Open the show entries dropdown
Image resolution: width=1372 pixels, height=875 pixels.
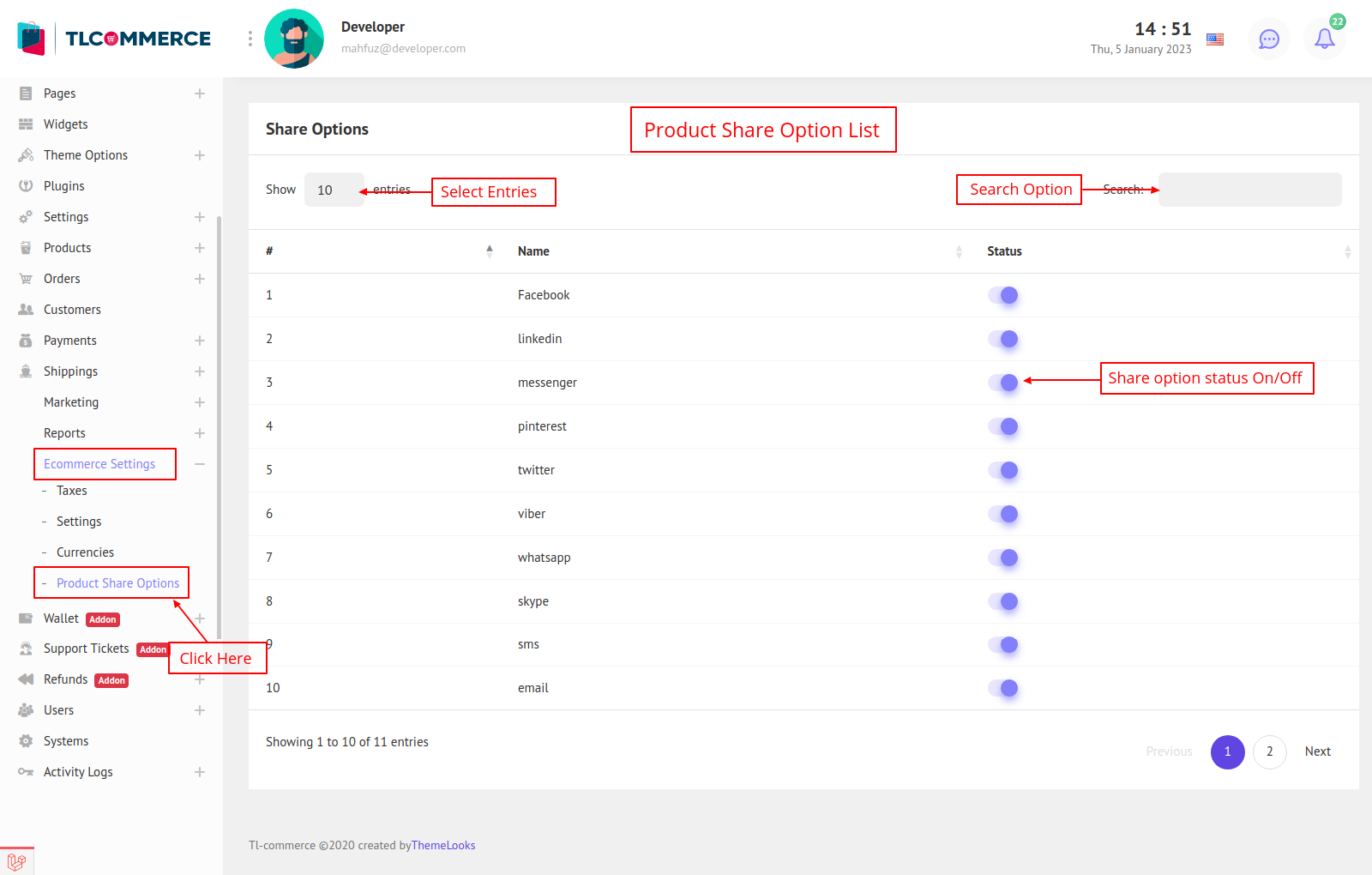click(334, 190)
